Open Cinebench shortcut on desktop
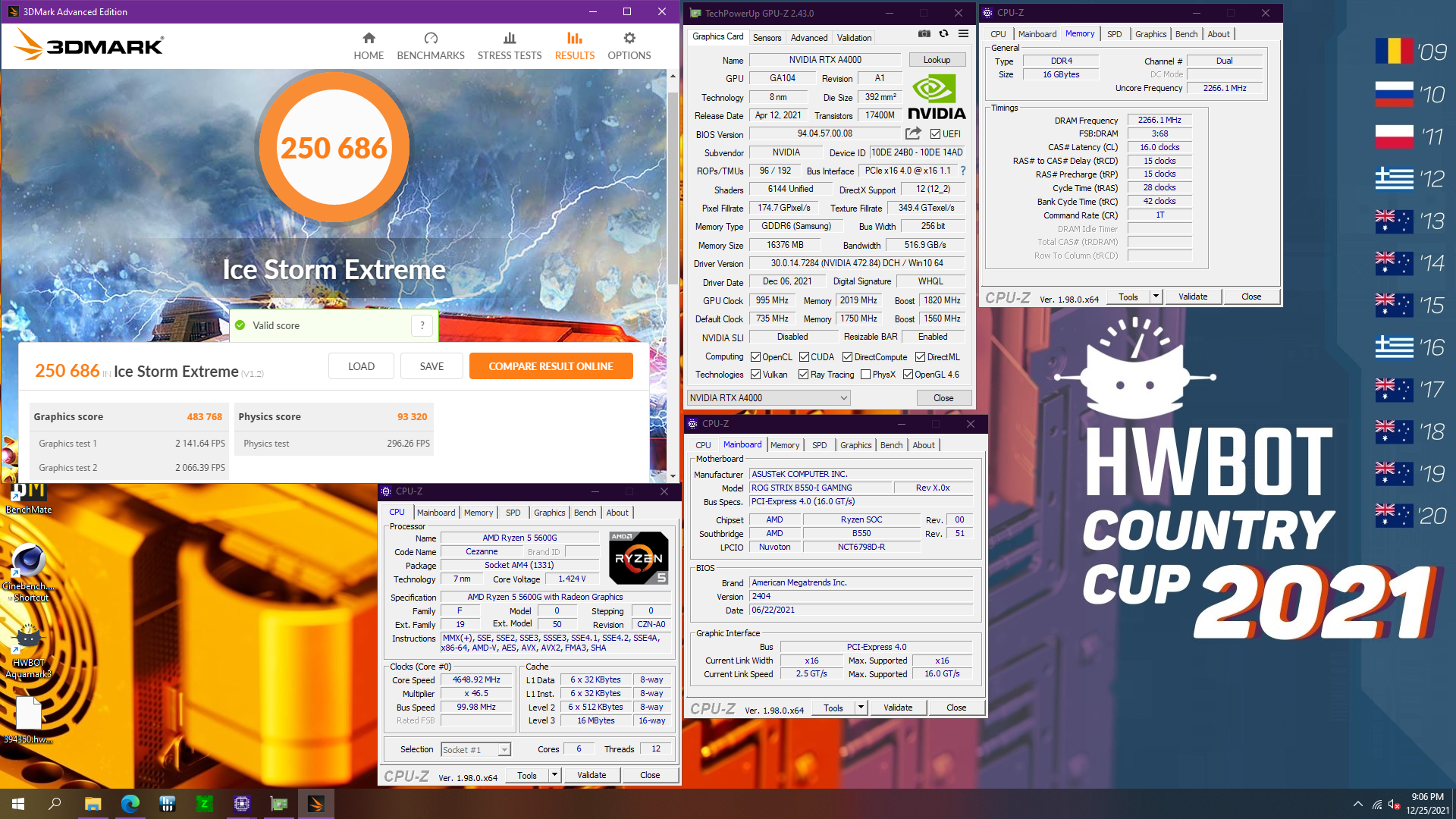Viewport: 1456px width, 819px height. pos(29,573)
